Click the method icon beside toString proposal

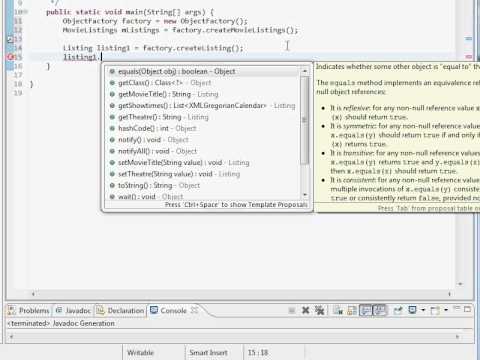tap(112, 185)
